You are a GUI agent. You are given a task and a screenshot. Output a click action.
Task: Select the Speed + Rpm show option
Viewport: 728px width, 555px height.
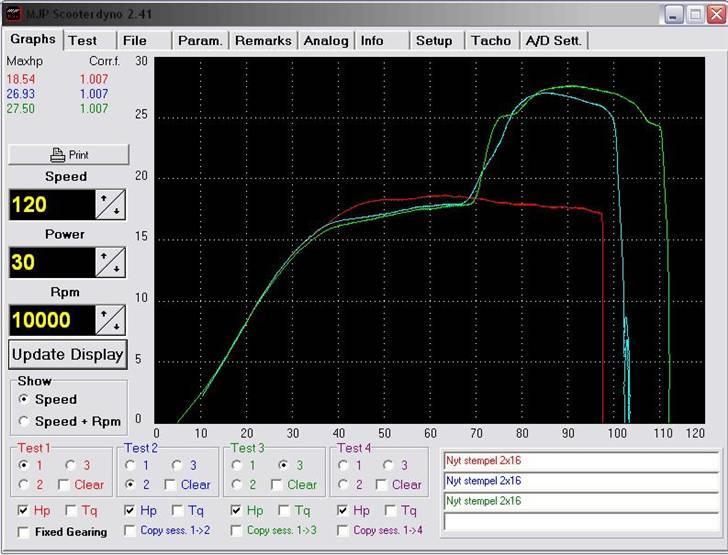pyautogui.click(x=25, y=422)
